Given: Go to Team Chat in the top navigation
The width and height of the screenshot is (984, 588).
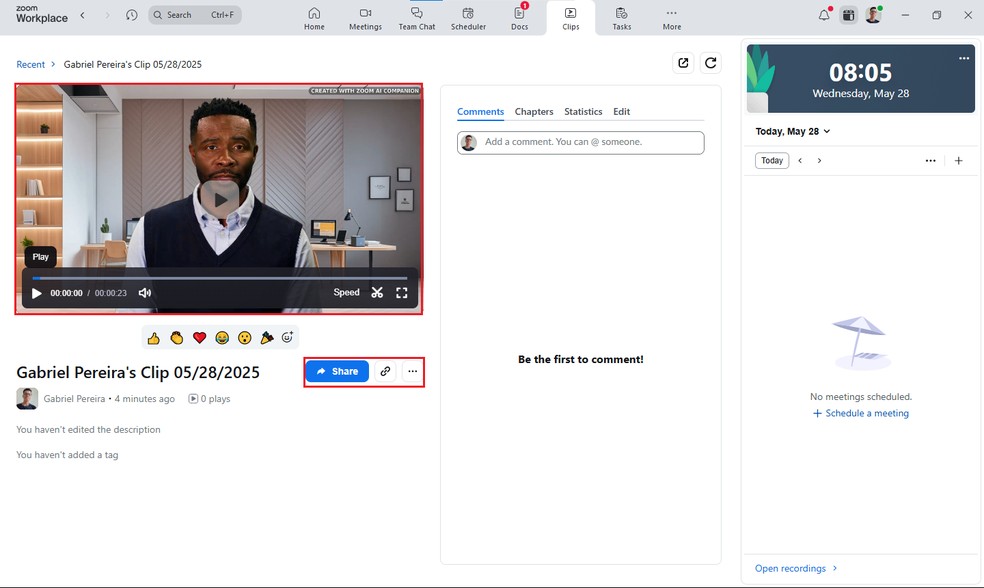Looking at the screenshot, I should click(x=416, y=18).
